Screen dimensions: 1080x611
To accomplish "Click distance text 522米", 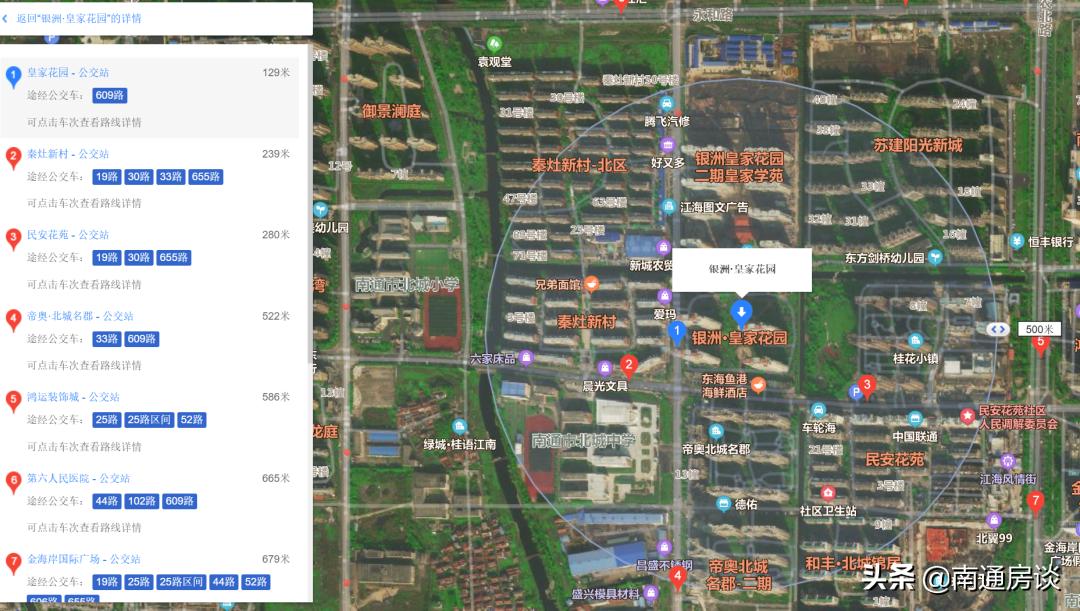I will pos(276,316).
